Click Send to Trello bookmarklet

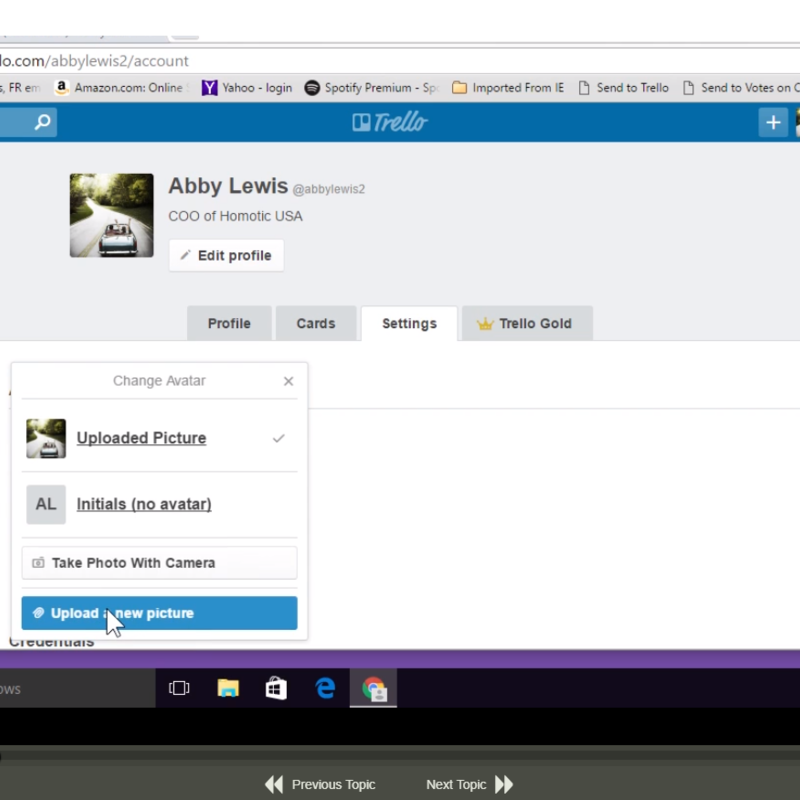tap(623, 88)
